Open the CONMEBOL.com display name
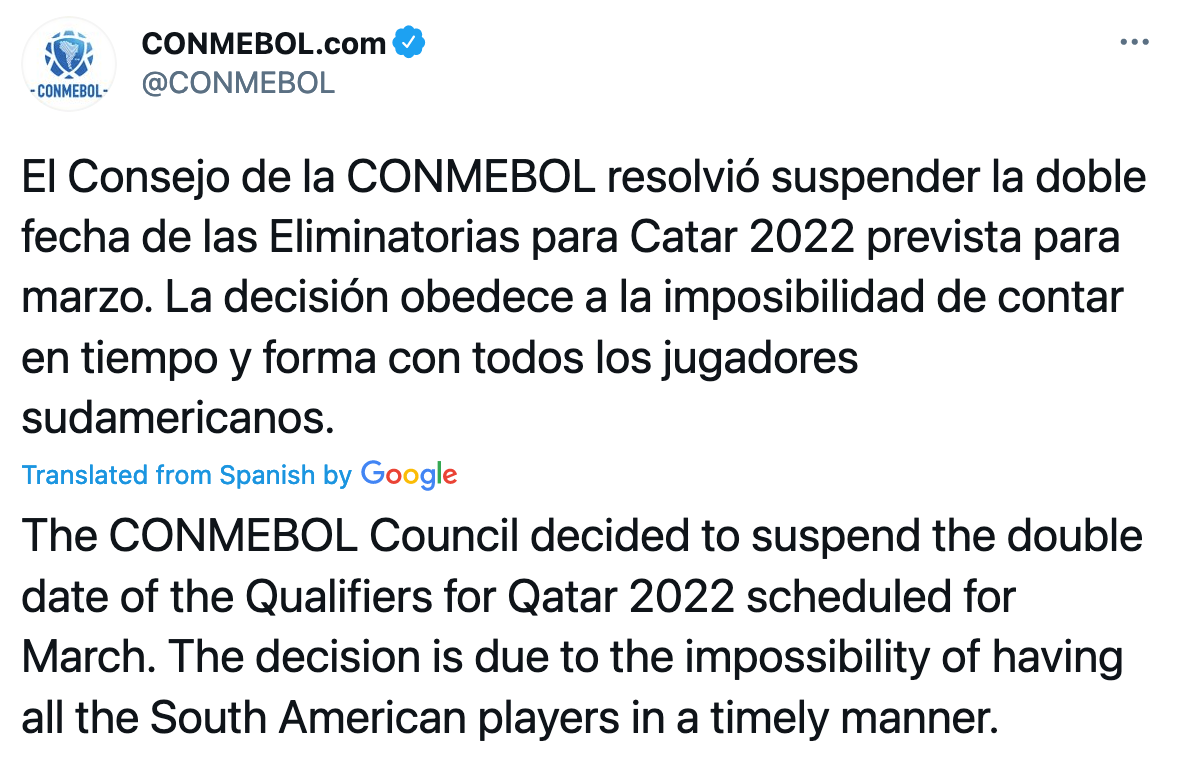The width and height of the screenshot is (1178, 764). click(263, 43)
